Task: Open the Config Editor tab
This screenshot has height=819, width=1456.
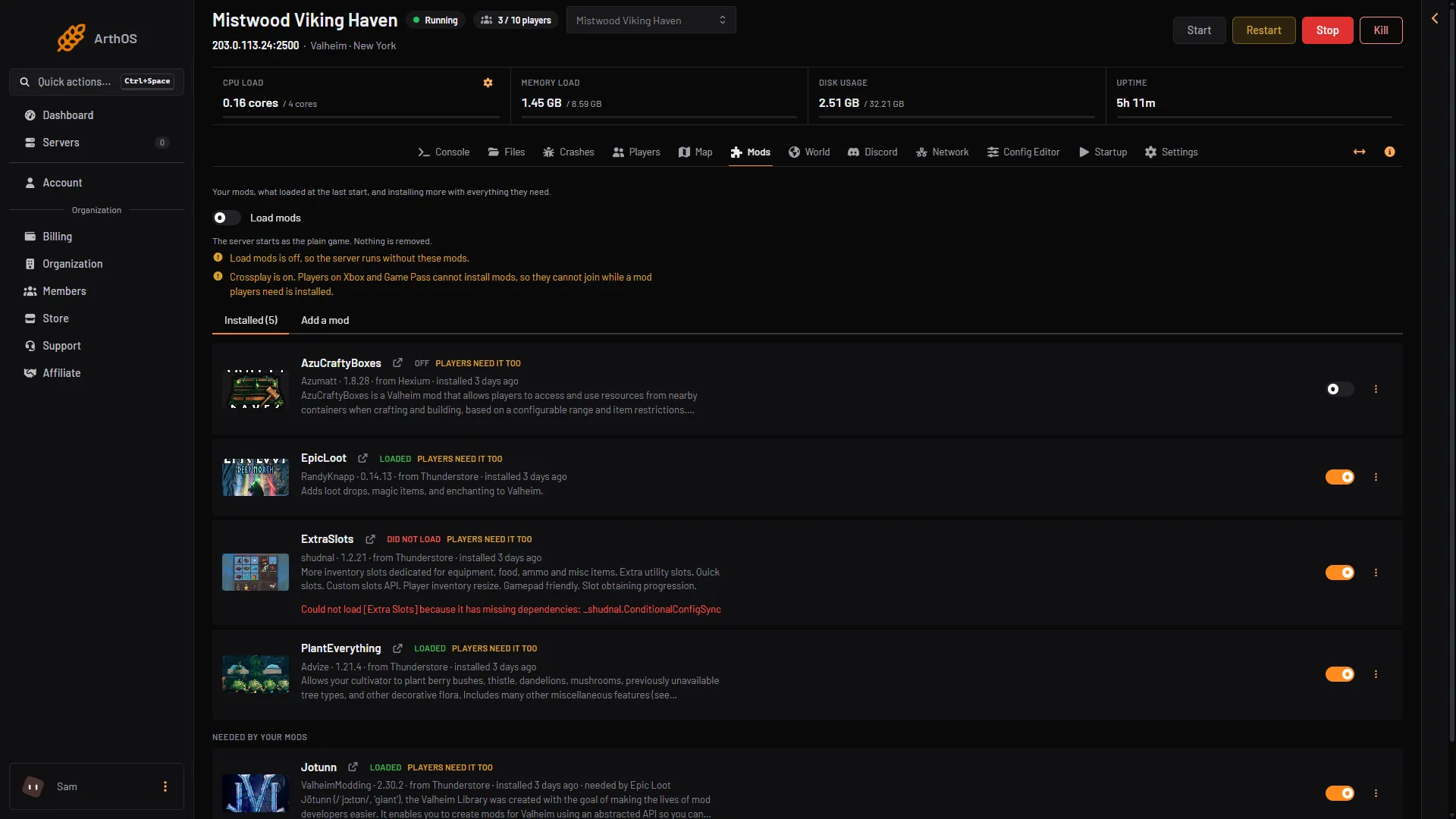Action: coord(1023,152)
